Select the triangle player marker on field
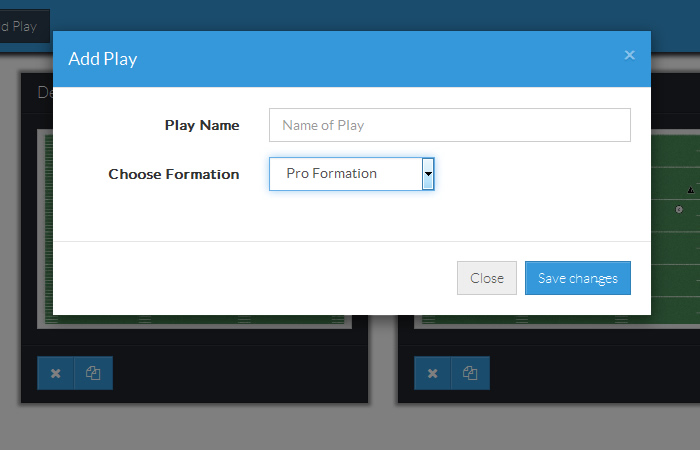Viewport: 700px width, 450px height. [690, 189]
